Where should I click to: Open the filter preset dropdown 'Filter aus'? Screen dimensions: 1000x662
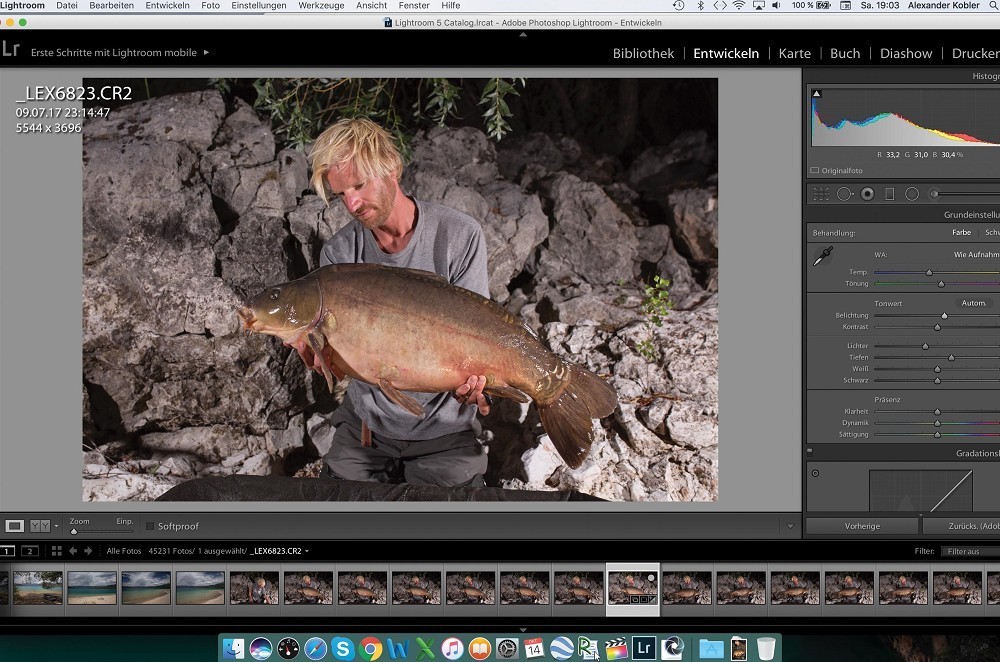970,551
